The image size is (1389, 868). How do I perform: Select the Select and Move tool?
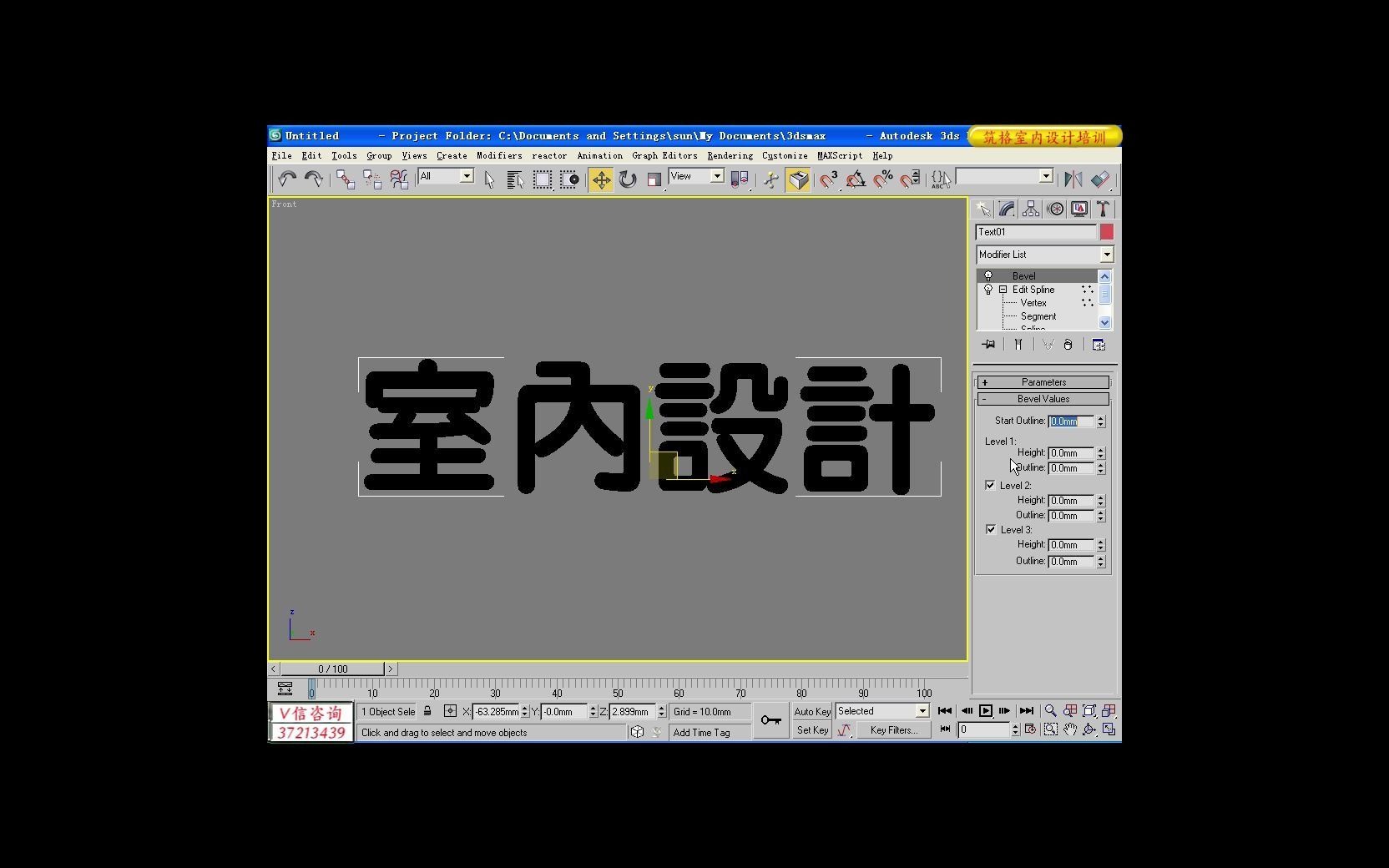[600, 179]
